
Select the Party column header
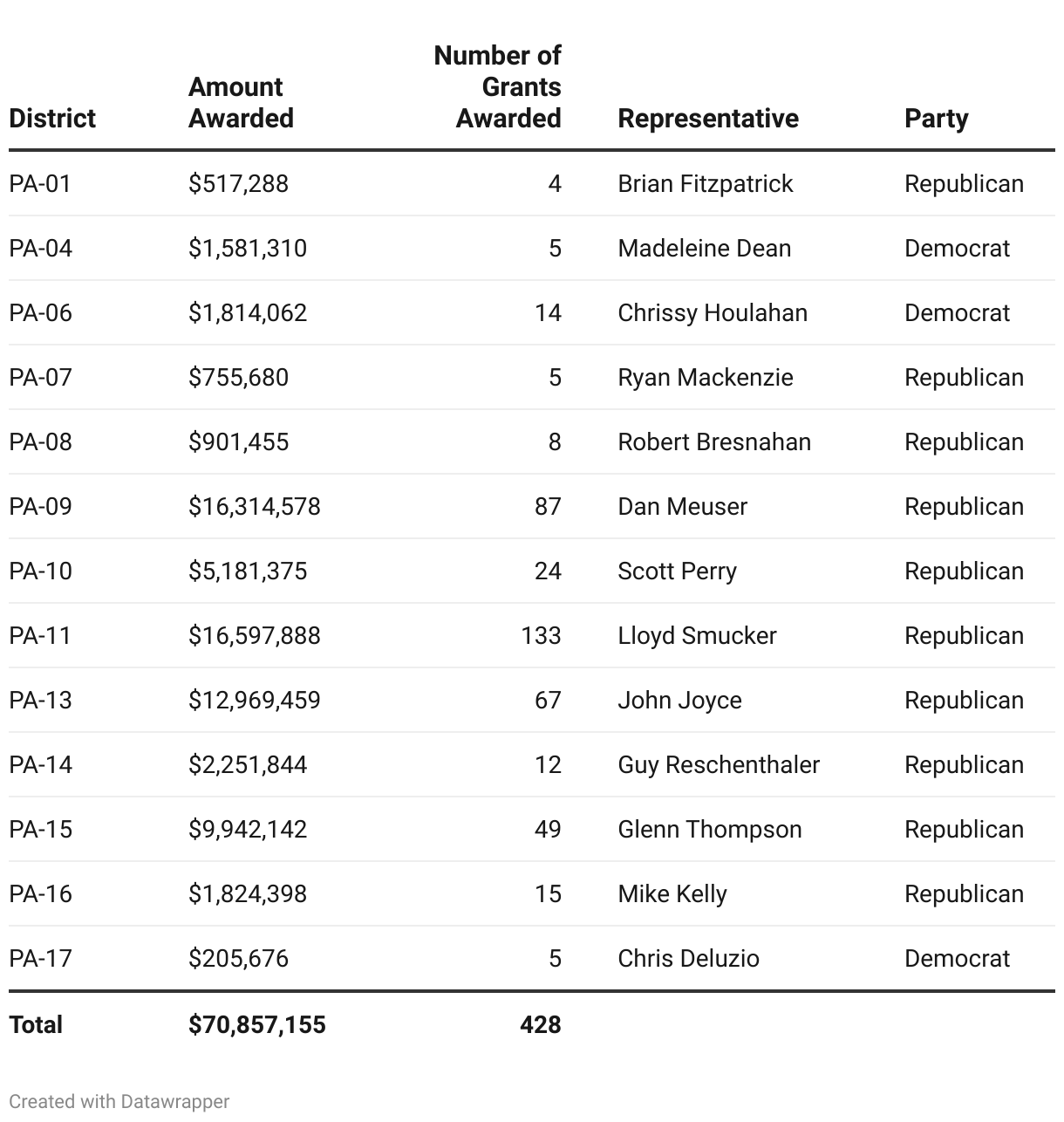point(936,119)
